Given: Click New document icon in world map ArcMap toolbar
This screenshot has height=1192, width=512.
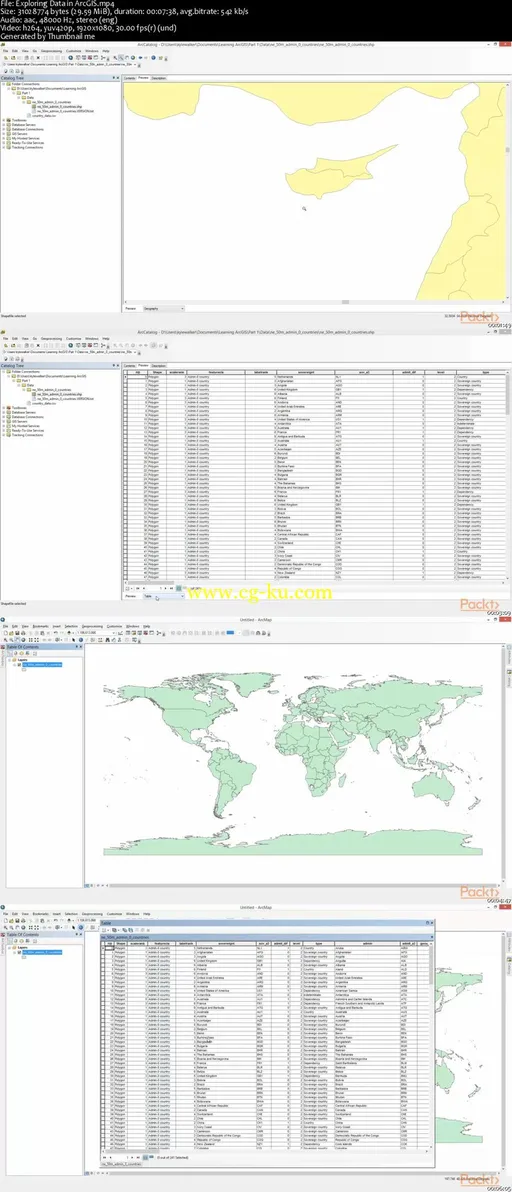Looking at the screenshot, I should coord(6,633).
